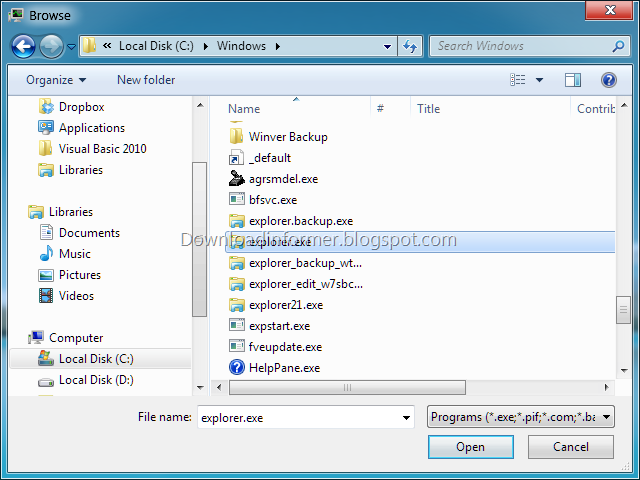The image size is (640, 480).
Task: Select Local Disk (D:) in navigation pane
Action: [x=86, y=380]
